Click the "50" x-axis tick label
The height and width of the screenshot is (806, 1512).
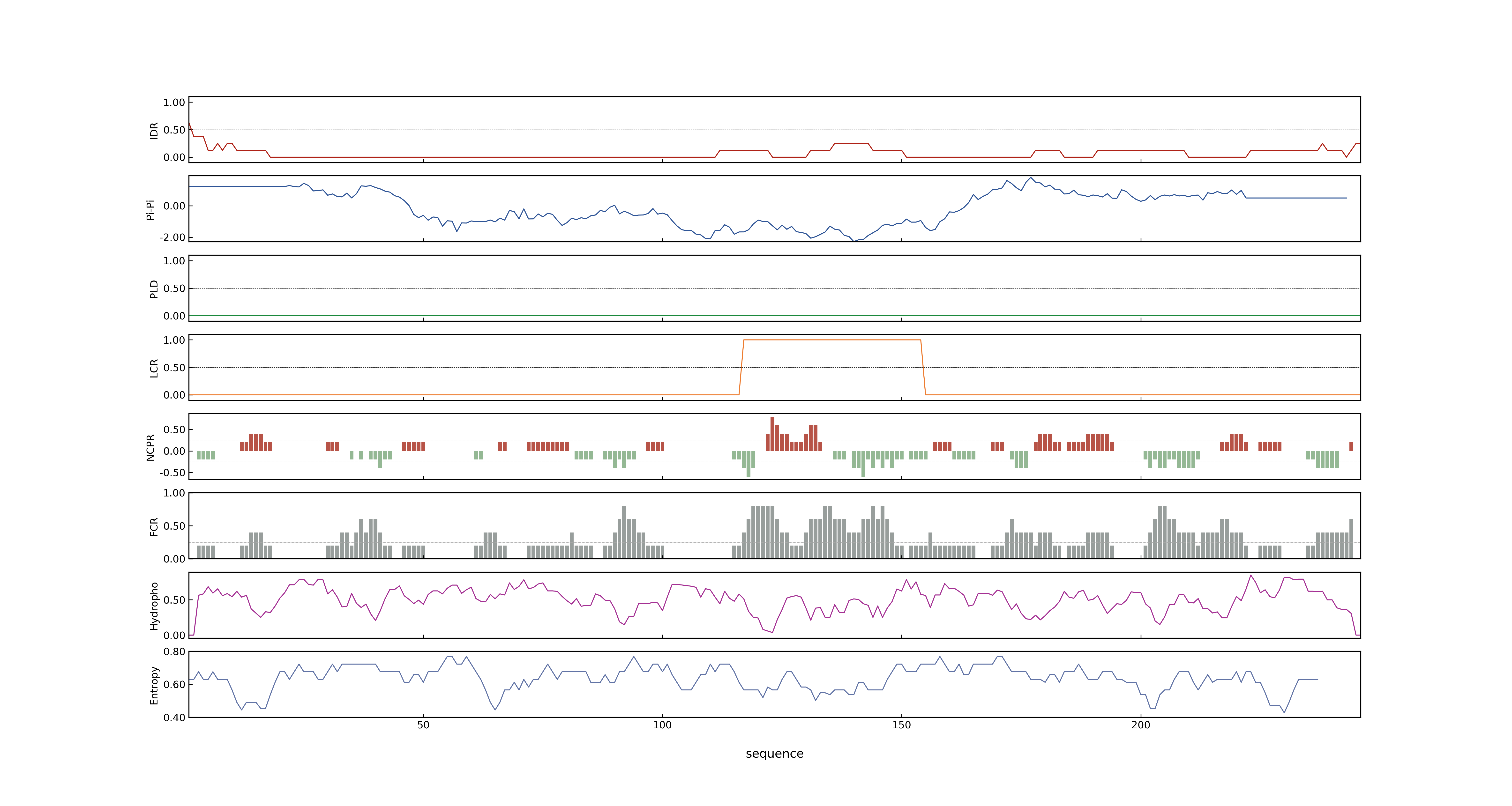[423, 725]
